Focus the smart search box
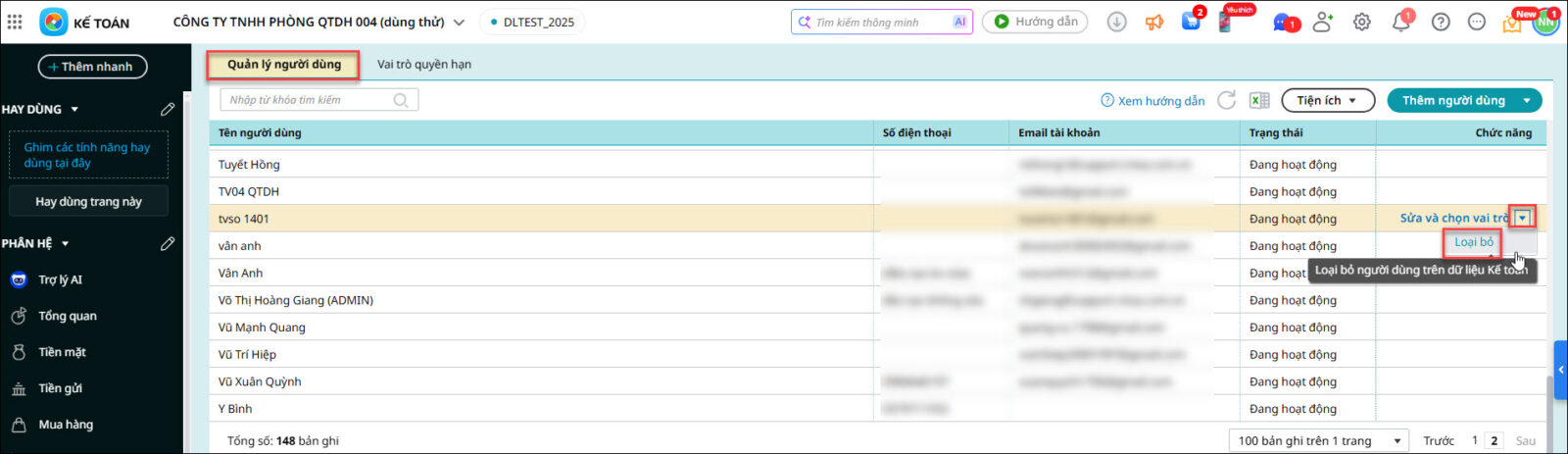1568x454 pixels. click(x=880, y=22)
